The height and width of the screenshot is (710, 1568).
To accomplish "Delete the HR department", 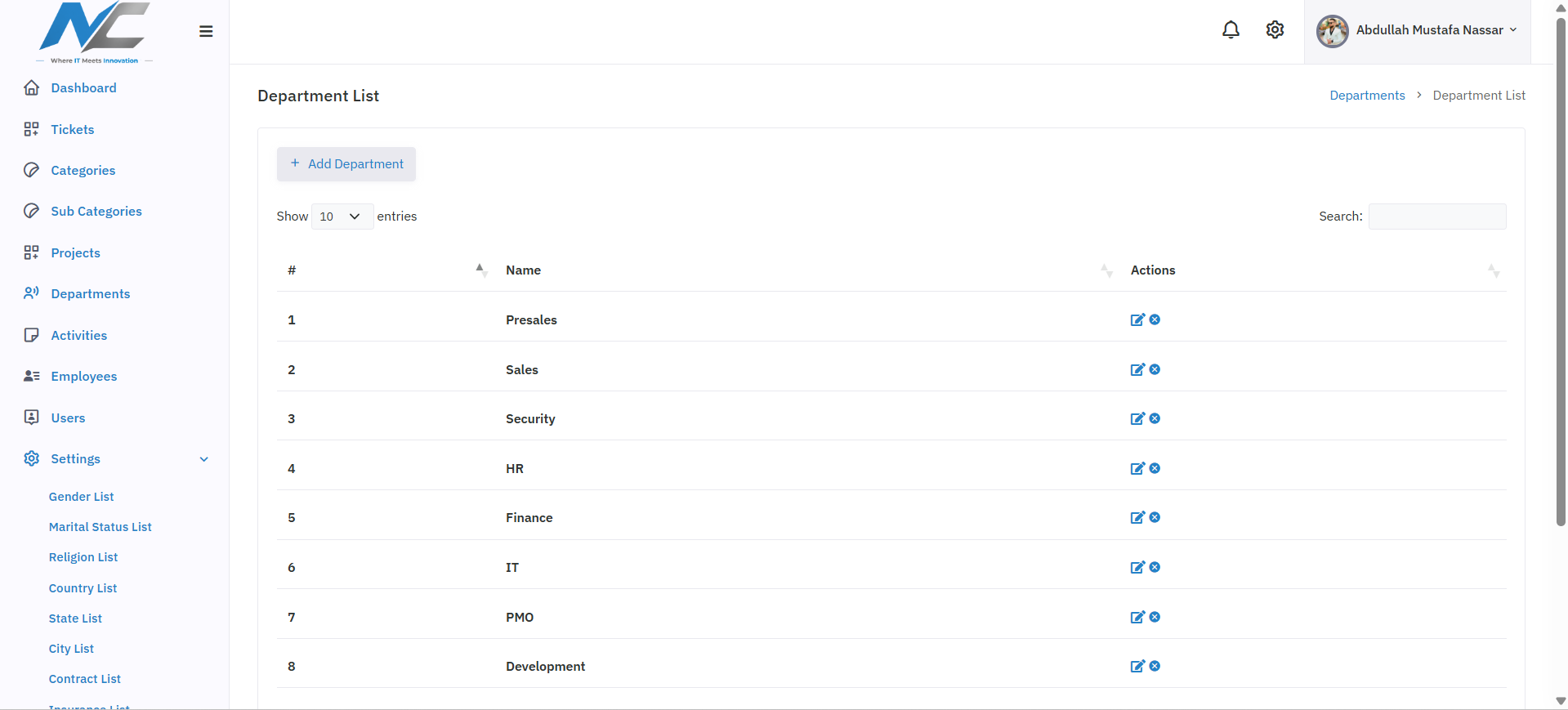I will tap(1155, 468).
